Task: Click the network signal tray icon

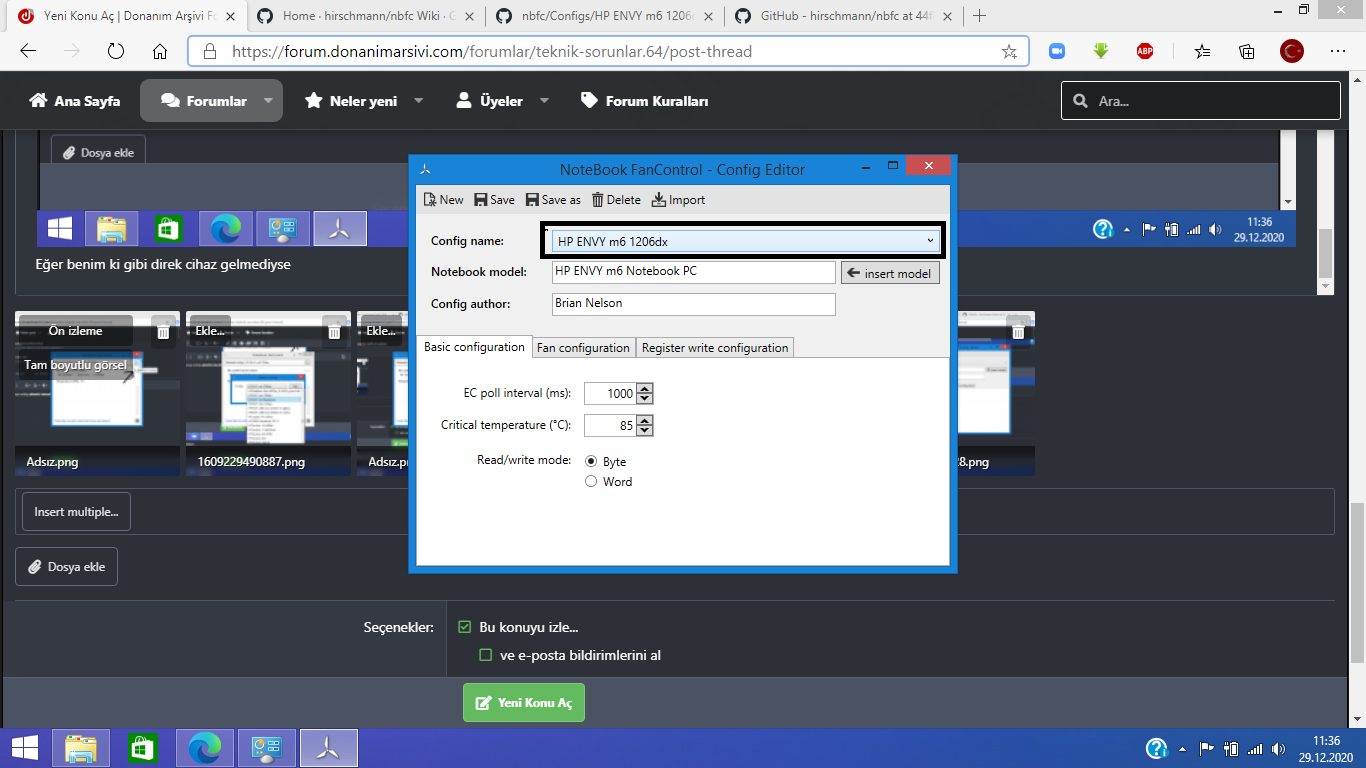Action: tap(1255, 748)
